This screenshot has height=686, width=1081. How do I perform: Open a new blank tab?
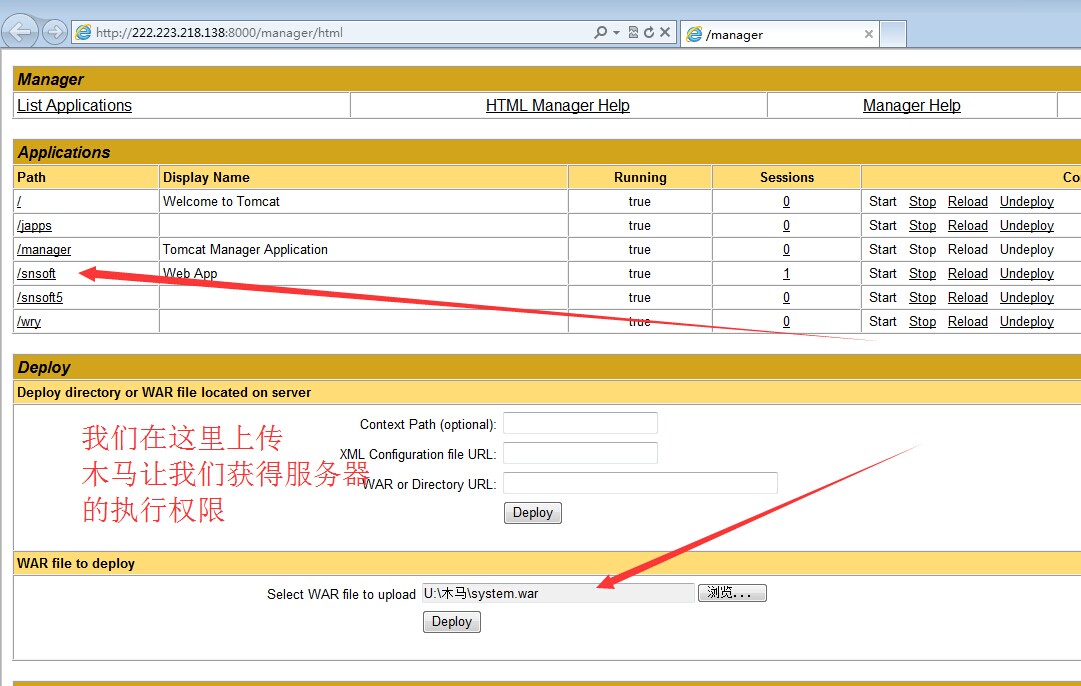(x=893, y=34)
